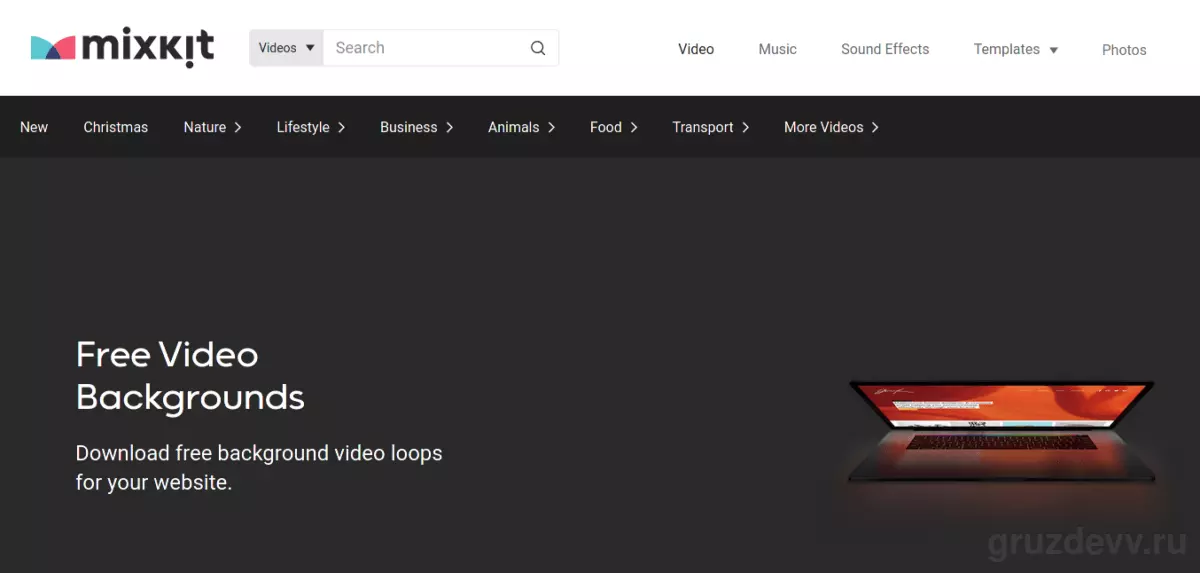Open the Video section
This screenshot has width=1200, height=573.
696,49
